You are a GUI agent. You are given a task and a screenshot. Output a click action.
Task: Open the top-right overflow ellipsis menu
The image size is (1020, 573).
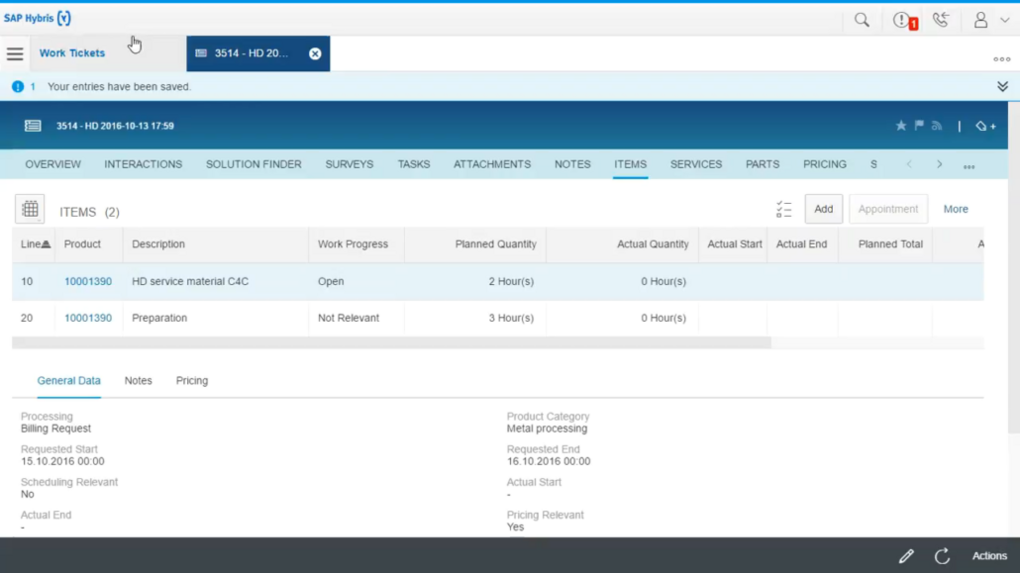pyautogui.click(x=1002, y=59)
